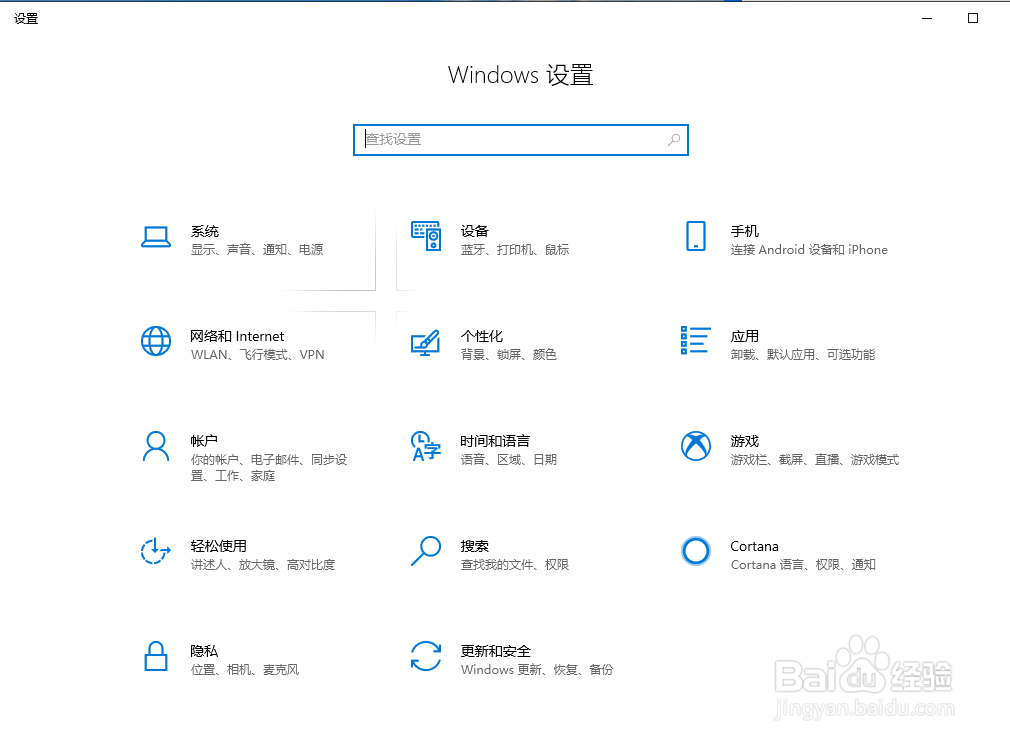
Task: Open the 应用 list icon
Action: (x=696, y=341)
